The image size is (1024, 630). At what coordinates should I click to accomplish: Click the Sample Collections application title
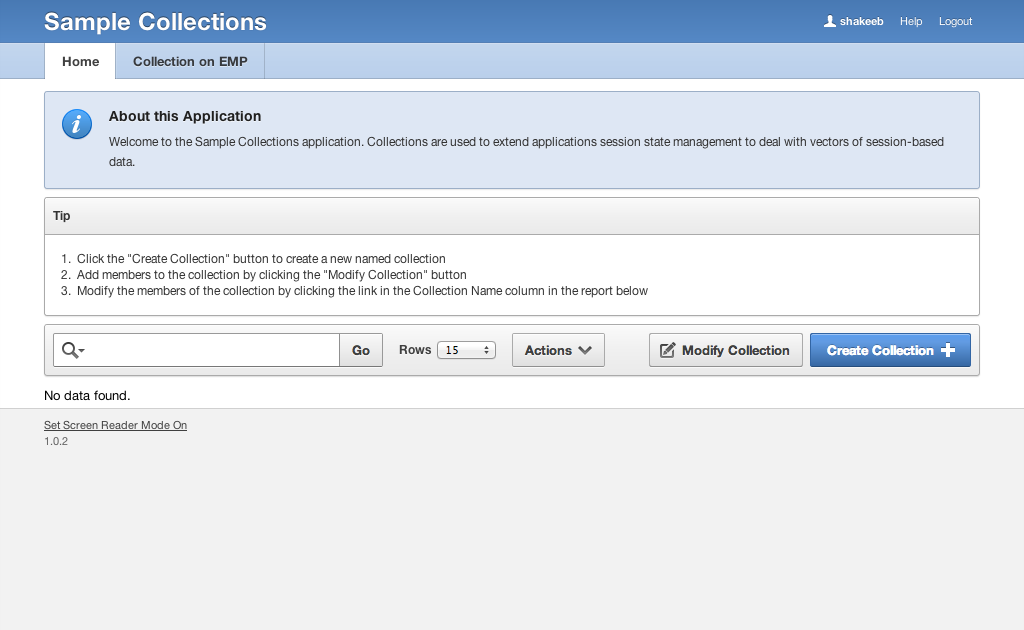(x=155, y=21)
